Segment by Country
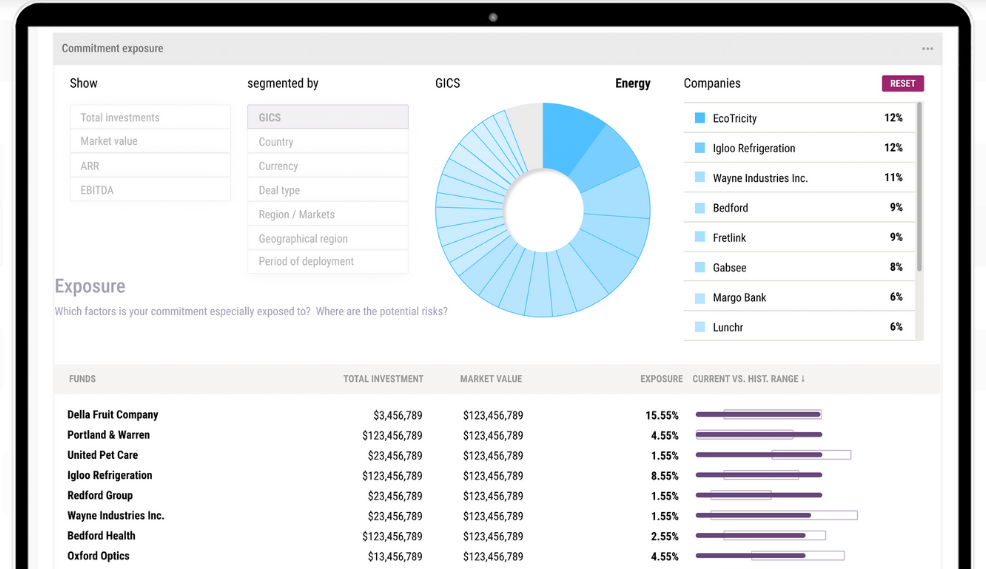This screenshot has height=569, width=986. 327,142
